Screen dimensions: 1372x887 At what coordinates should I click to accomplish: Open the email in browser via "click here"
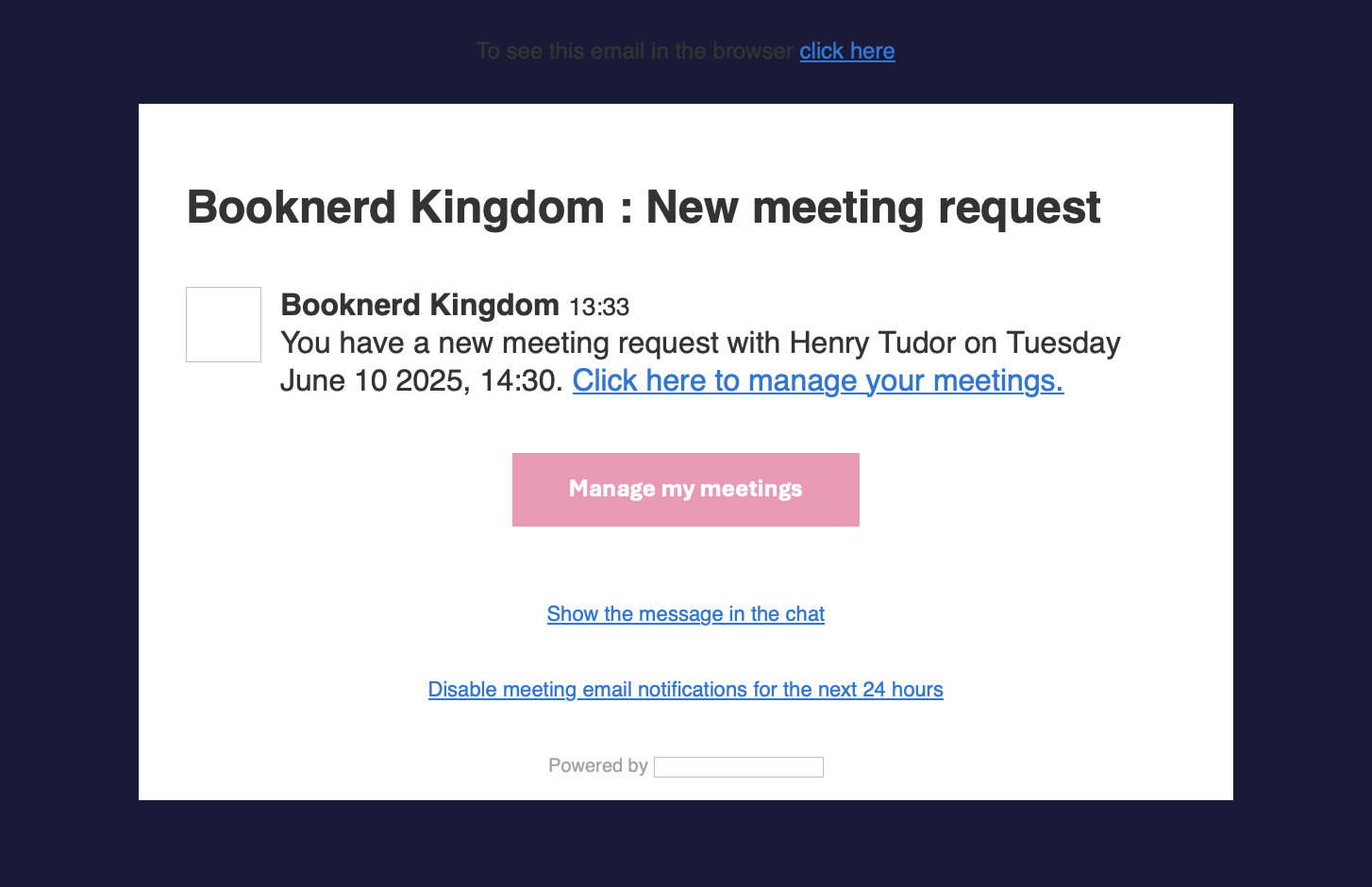point(846,51)
